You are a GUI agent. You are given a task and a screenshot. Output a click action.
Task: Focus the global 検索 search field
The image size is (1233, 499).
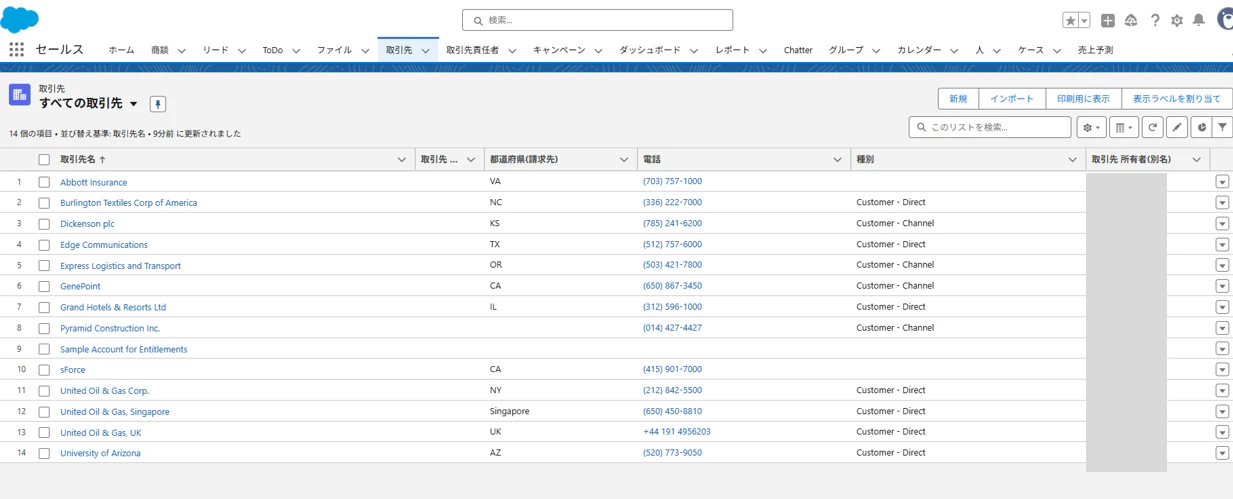[597, 20]
